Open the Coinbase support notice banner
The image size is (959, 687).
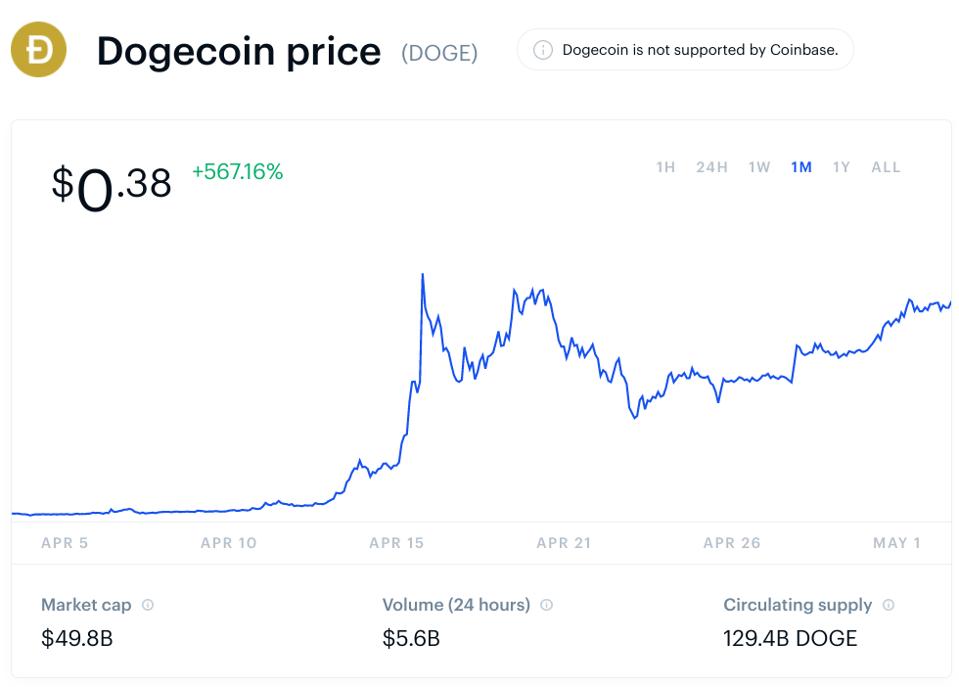pyautogui.click(x=685, y=49)
